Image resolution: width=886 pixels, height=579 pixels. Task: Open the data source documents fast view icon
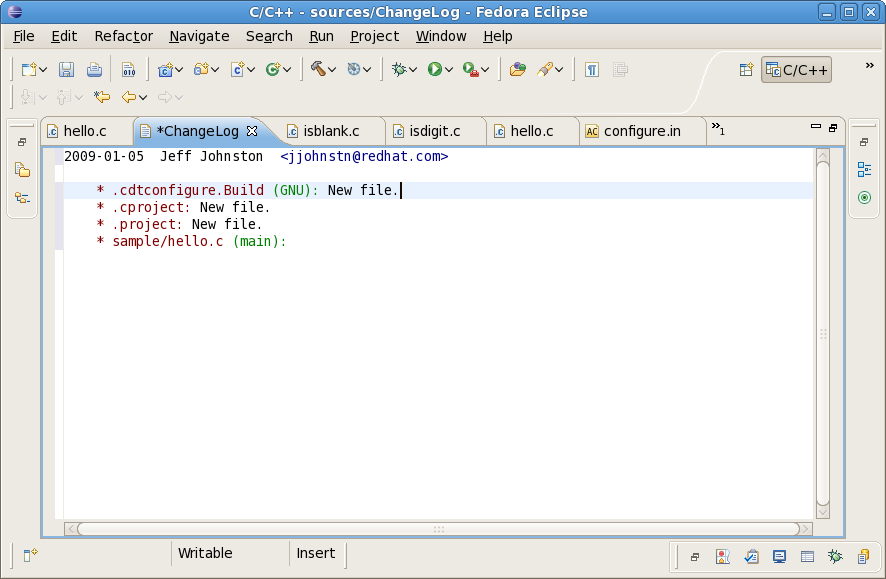[863, 556]
